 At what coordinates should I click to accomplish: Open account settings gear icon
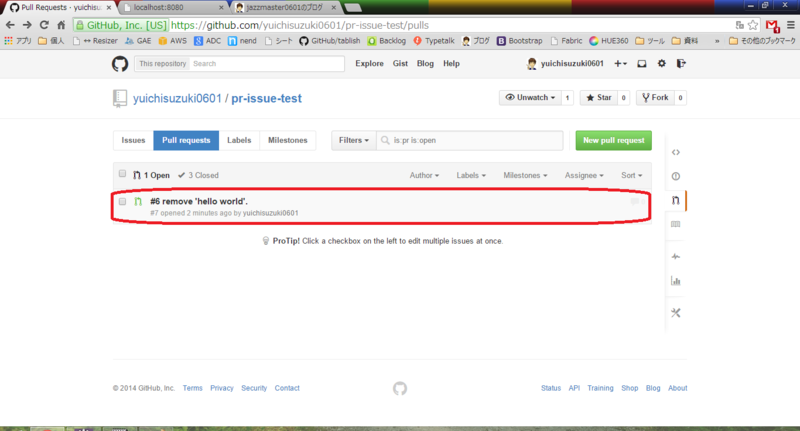[661, 63]
